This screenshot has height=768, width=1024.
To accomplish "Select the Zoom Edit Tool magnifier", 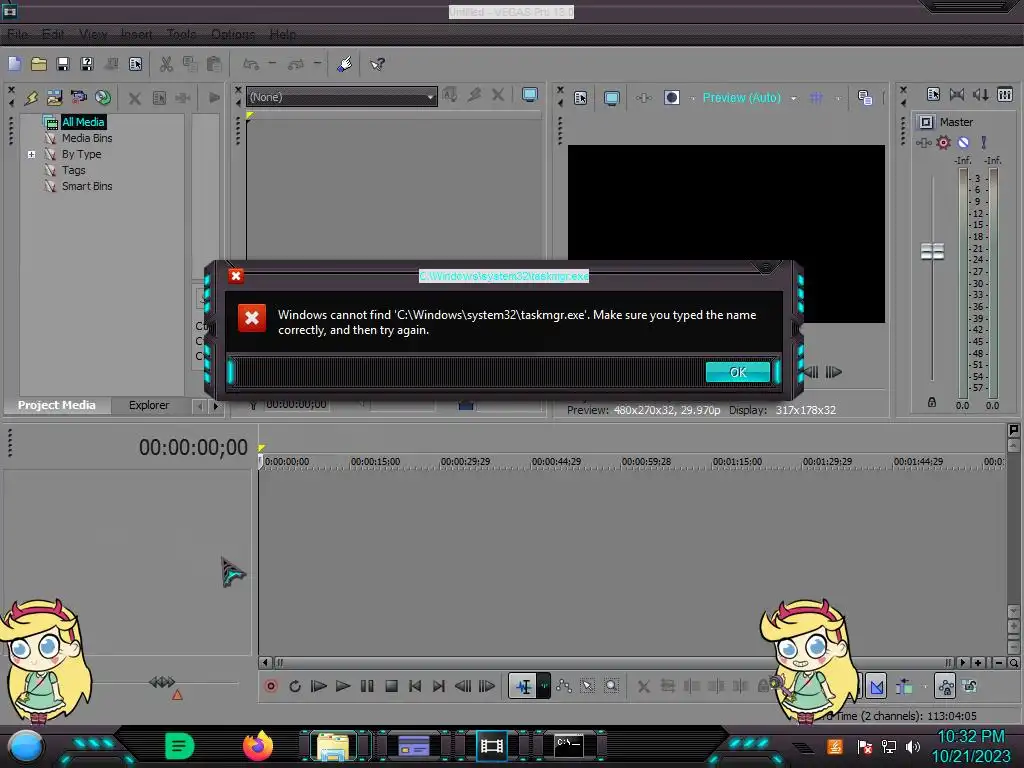I will [611, 686].
